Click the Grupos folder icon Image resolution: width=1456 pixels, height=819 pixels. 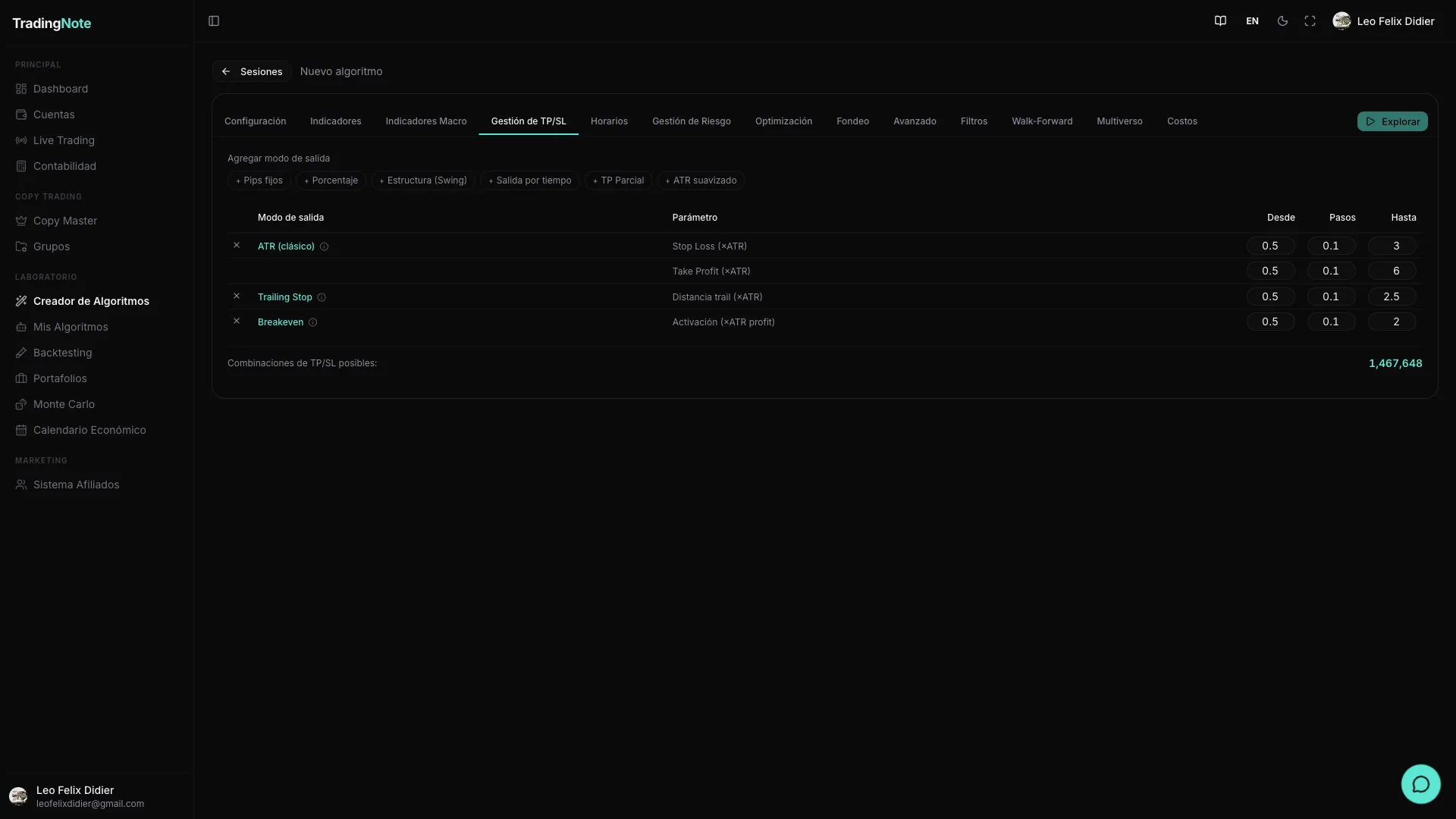tap(21, 246)
